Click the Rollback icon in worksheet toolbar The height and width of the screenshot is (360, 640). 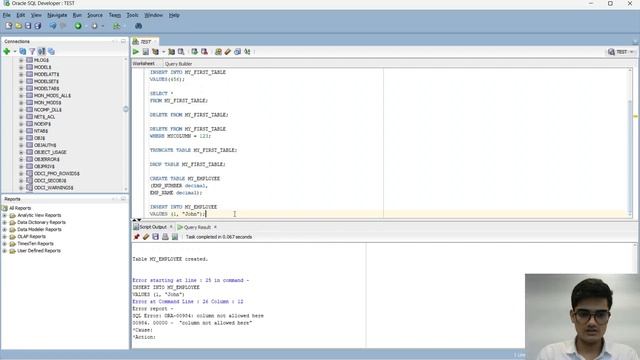point(204,52)
